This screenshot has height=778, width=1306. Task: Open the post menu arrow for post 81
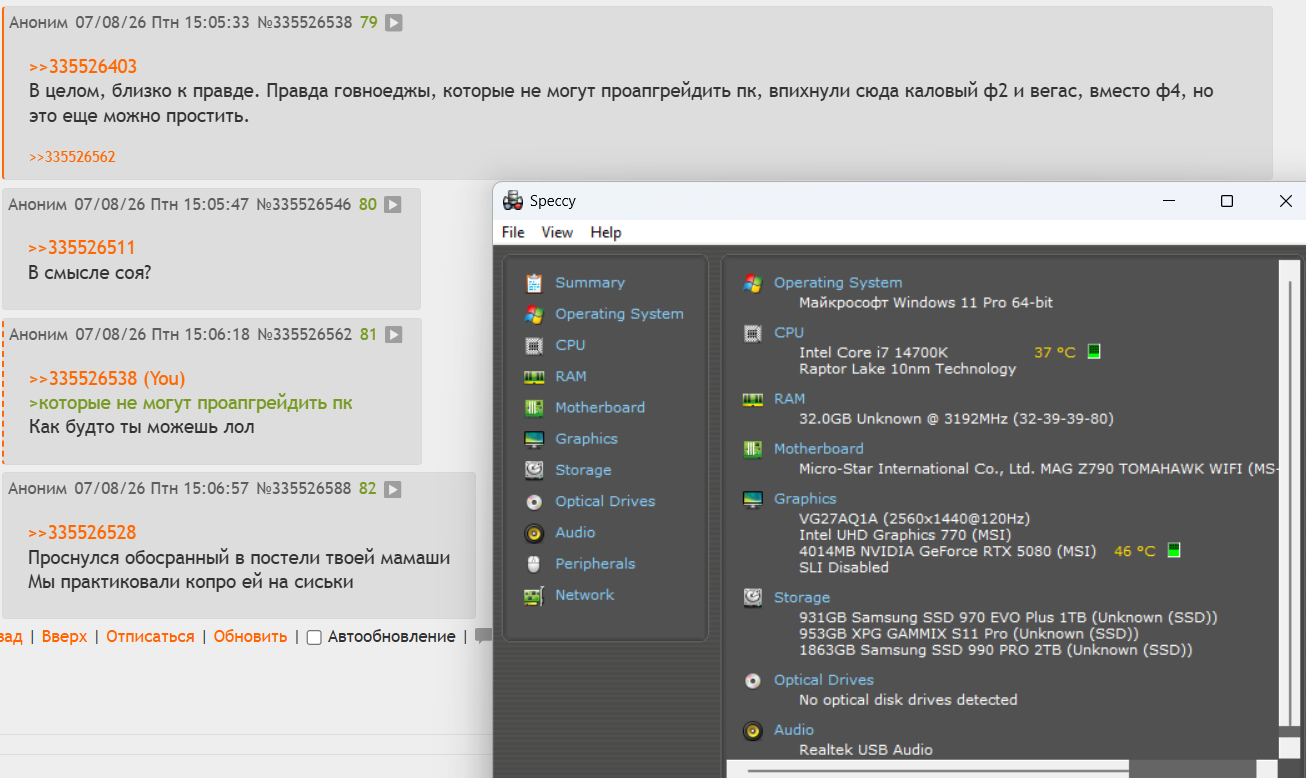pos(394,335)
